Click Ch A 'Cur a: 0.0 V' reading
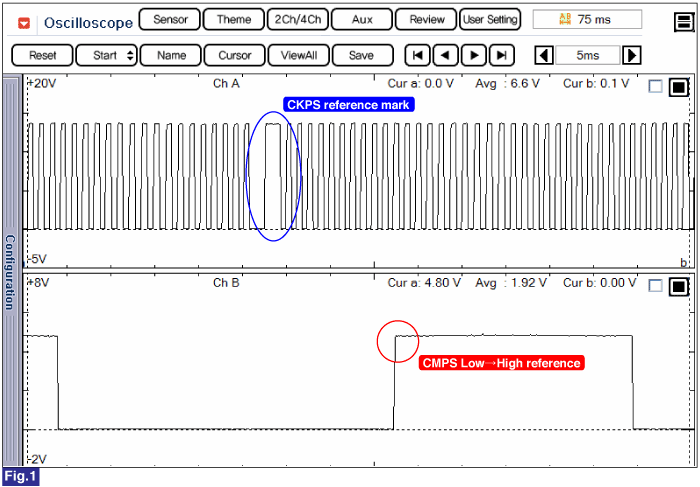The width and height of the screenshot is (700, 487). coord(421,83)
